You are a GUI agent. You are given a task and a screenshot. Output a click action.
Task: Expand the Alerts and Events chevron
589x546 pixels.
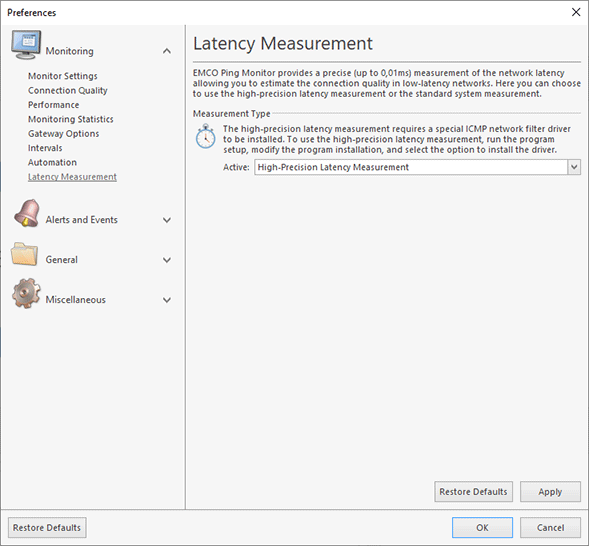pos(167,220)
